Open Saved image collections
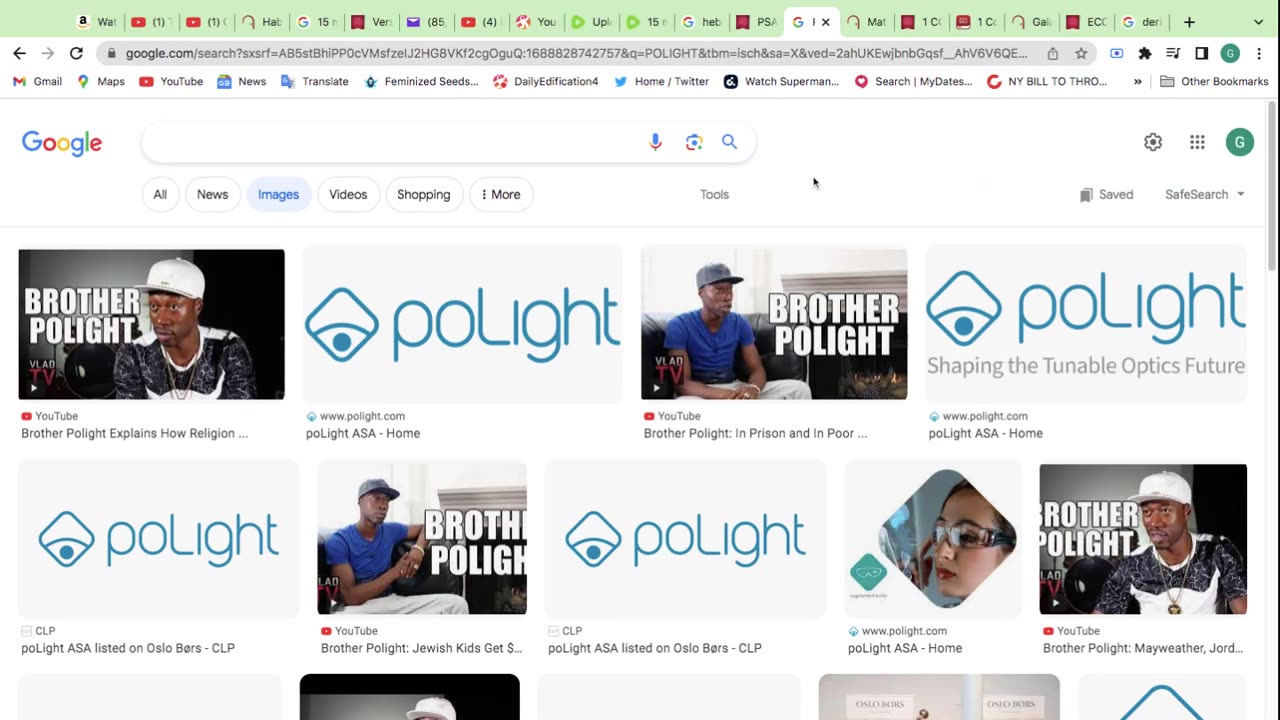The width and height of the screenshot is (1280, 720). (1106, 194)
